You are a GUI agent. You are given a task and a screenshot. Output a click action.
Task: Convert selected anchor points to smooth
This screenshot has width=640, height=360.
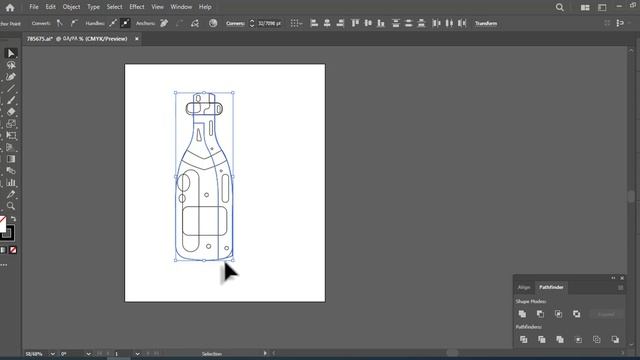[73, 23]
